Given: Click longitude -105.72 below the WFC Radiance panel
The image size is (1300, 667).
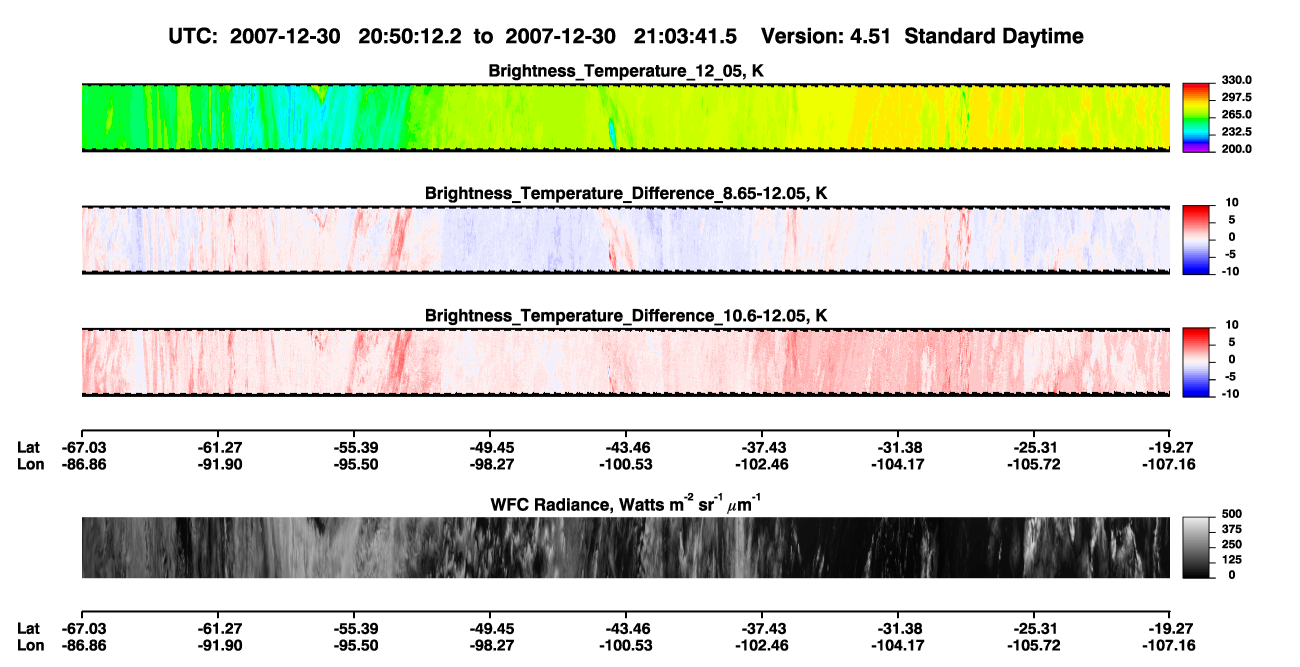Looking at the screenshot, I should (x=1033, y=646).
